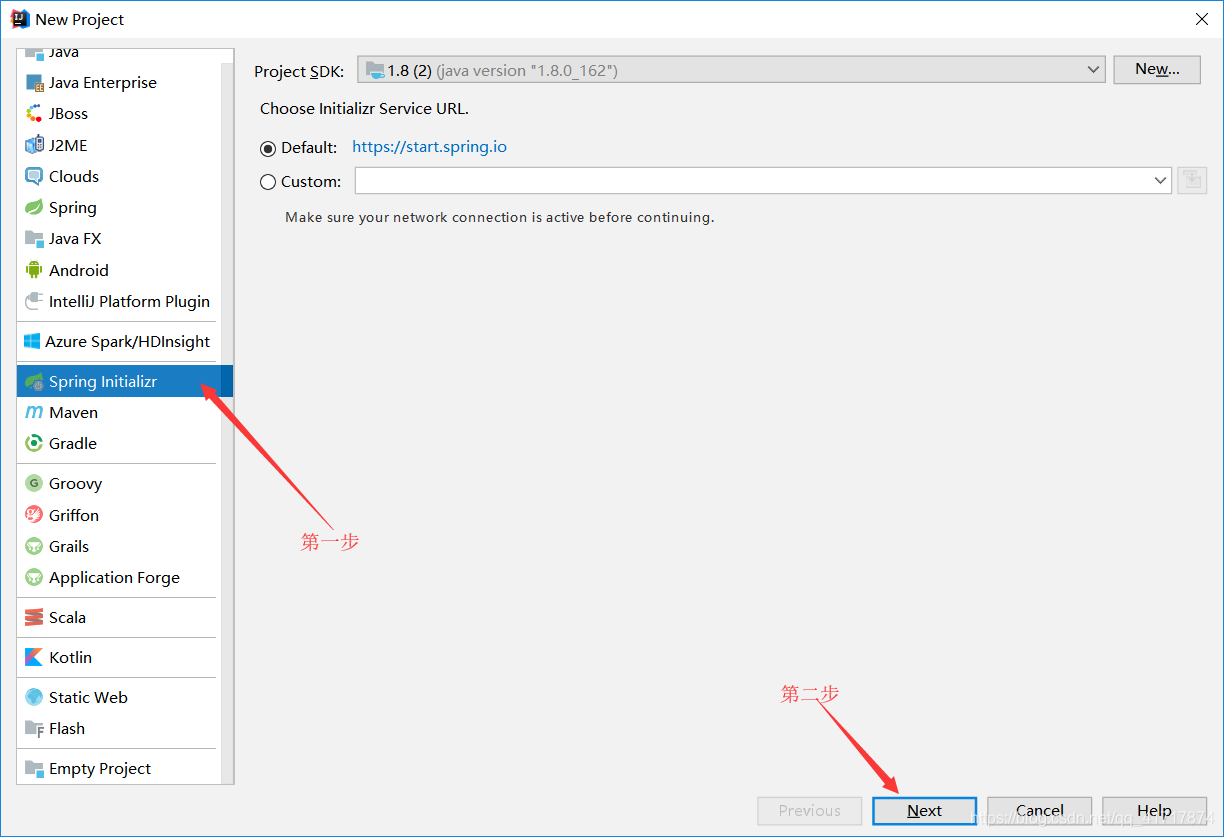Click the Cancel button
The height and width of the screenshot is (837, 1224).
pos(1039,811)
